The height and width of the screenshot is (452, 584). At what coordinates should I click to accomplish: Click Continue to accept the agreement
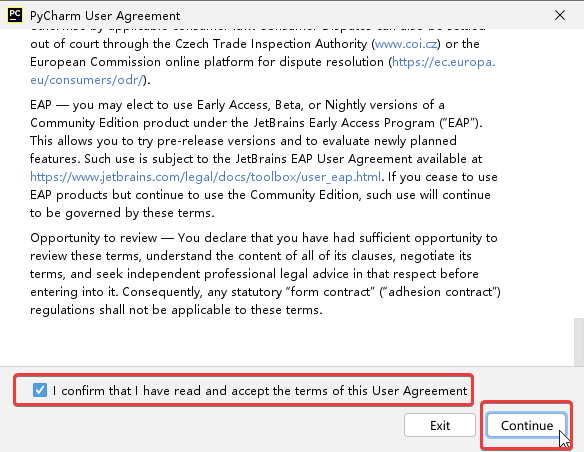click(526, 425)
